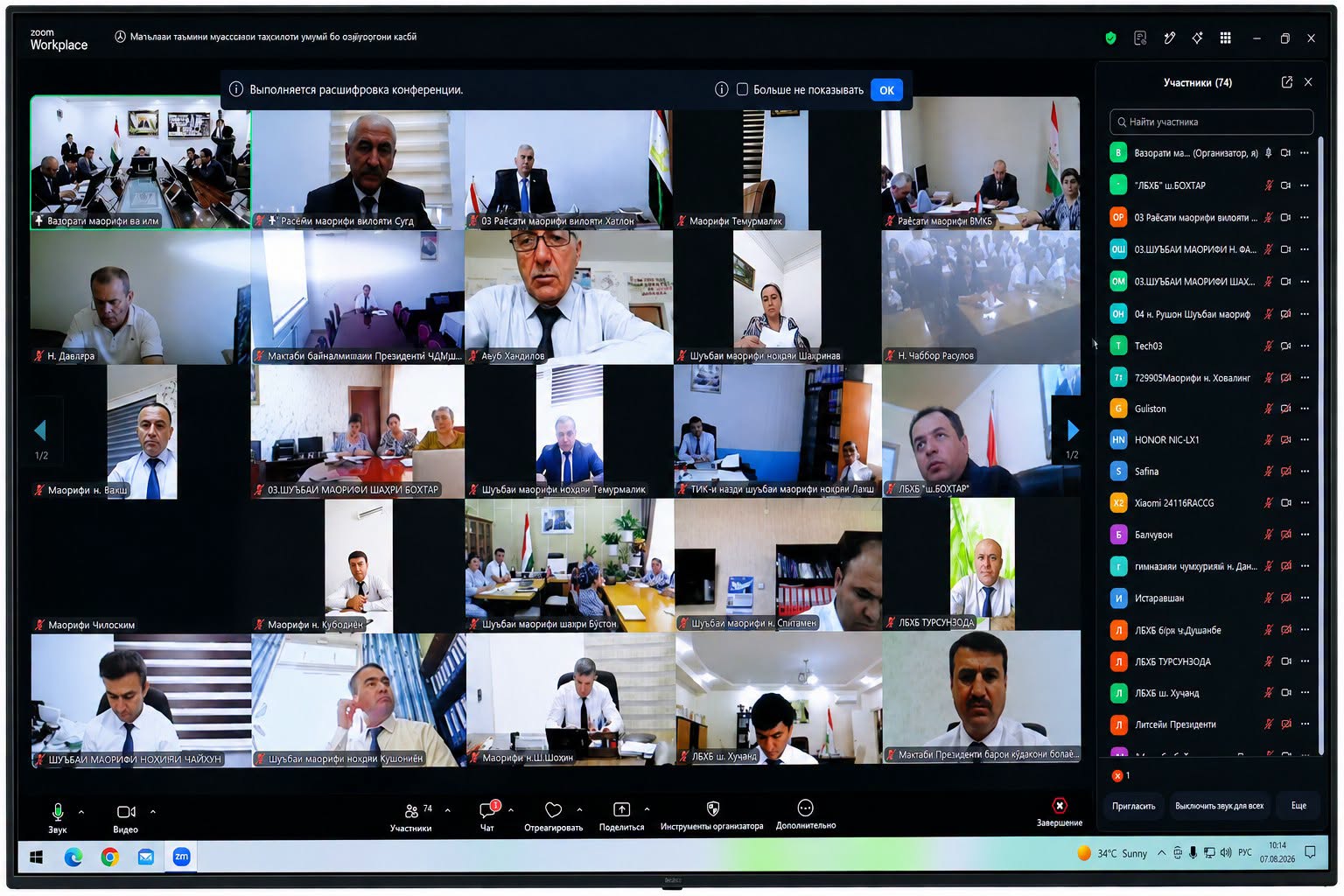Open more options for ЛБХБ ТУРСУНЗОДА participant
1344x896 pixels.
click(x=1305, y=661)
